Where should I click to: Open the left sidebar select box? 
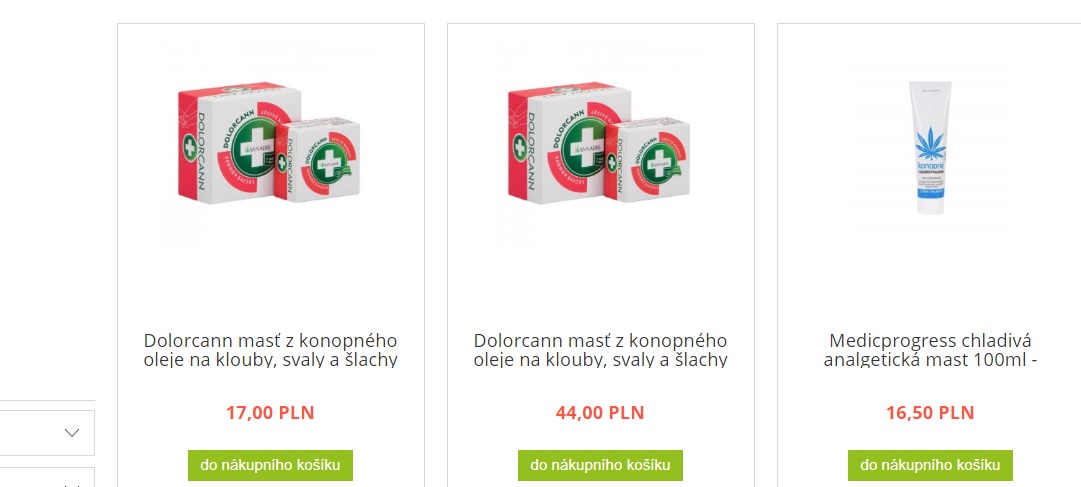47,433
